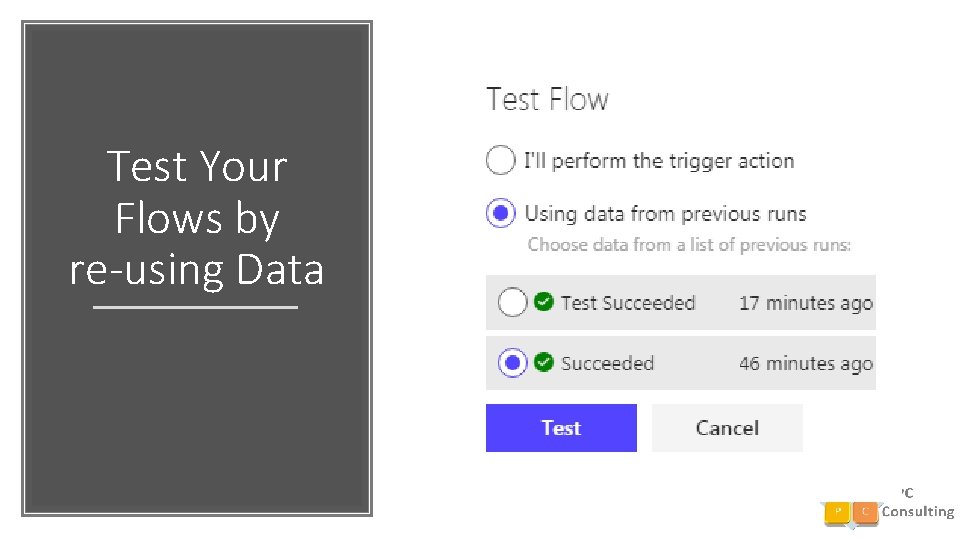Click the orange C logo icon

866,512
